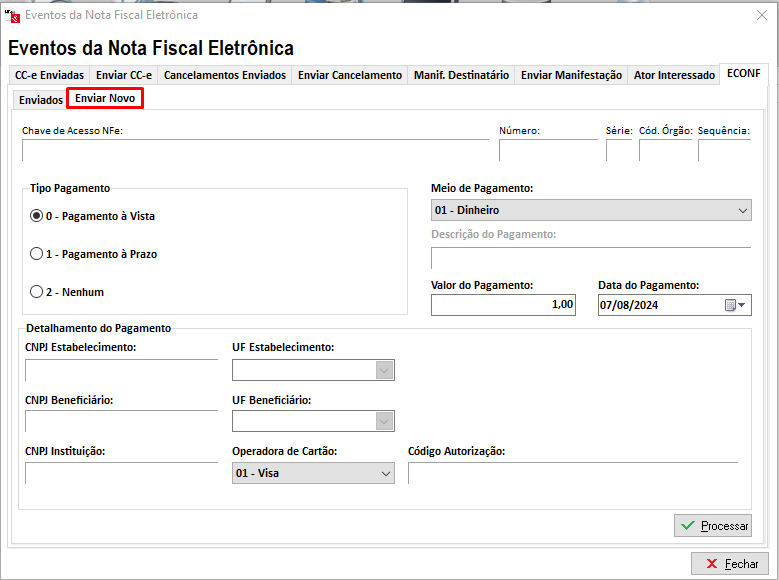The width and height of the screenshot is (779, 580).
Task: Open the Enviar Cancelamento tab
Action: [x=350, y=75]
